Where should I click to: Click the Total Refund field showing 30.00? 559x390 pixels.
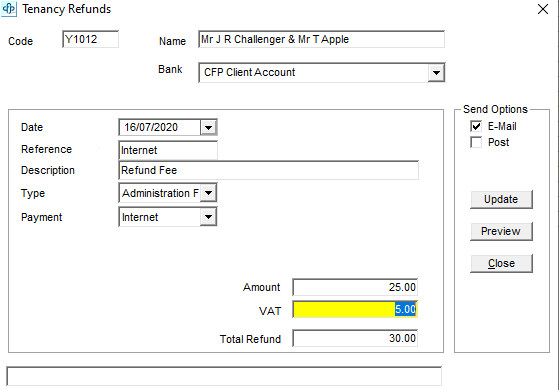pyautogui.click(x=355, y=338)
